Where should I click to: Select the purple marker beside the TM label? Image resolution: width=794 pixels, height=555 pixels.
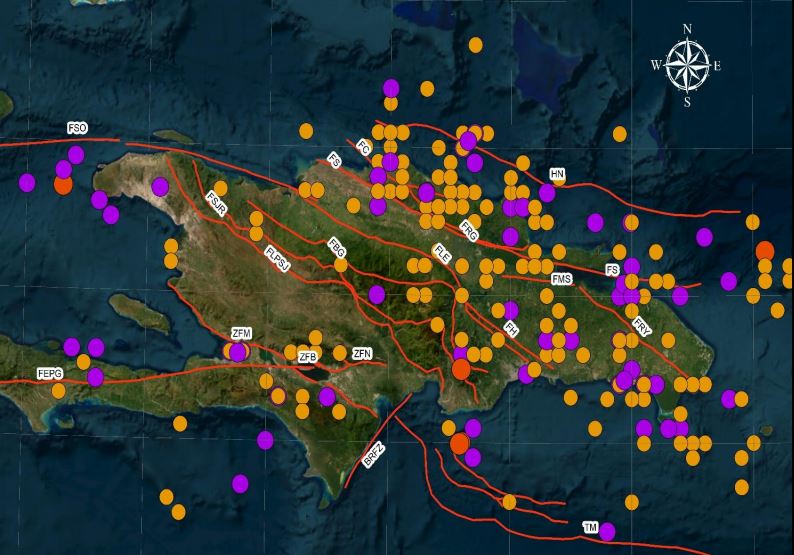point(607,531)
